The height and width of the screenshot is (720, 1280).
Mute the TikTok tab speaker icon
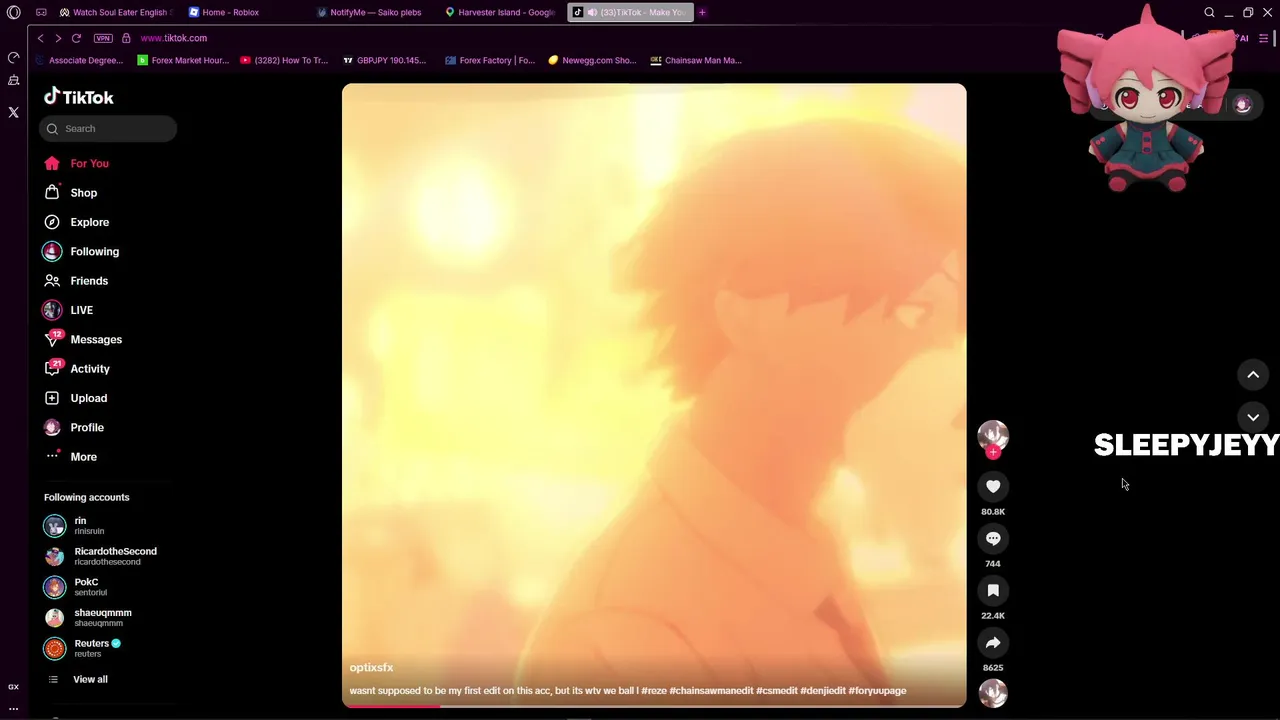click(592, 12)
